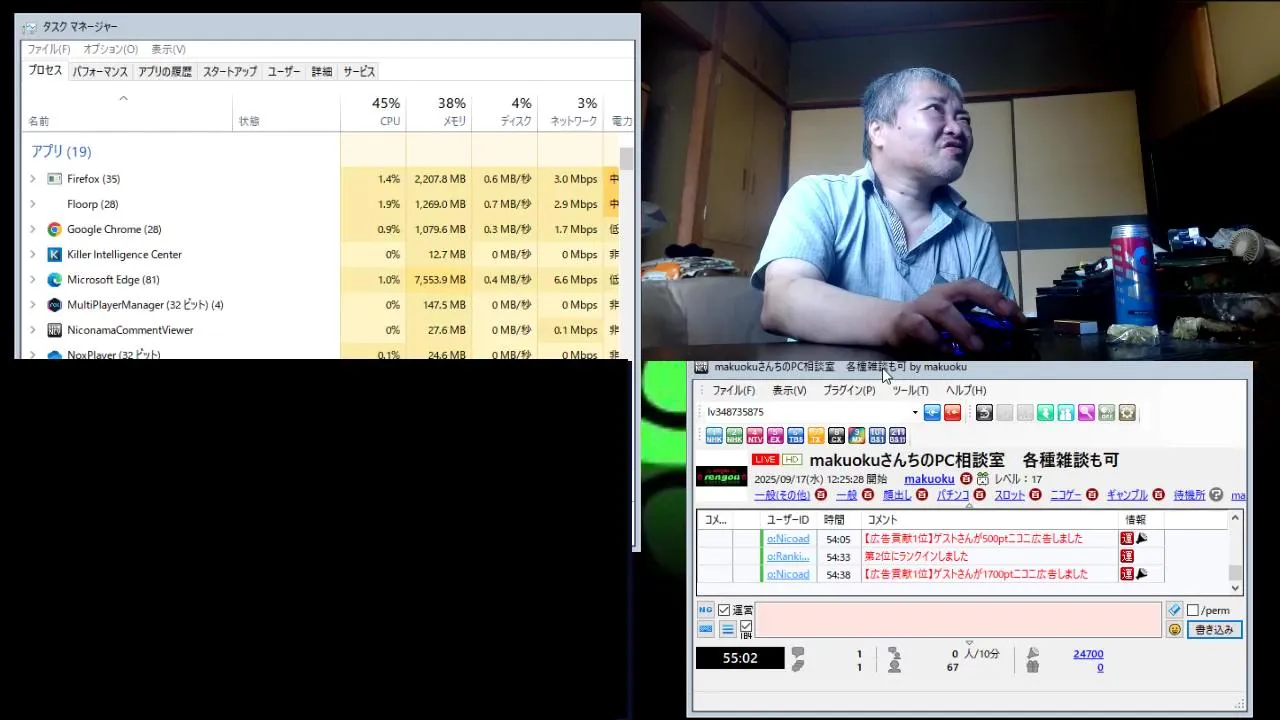Select the 6 TBS channel icon
The height and width of the screenshot is (720, 1280).
[796, 435]
